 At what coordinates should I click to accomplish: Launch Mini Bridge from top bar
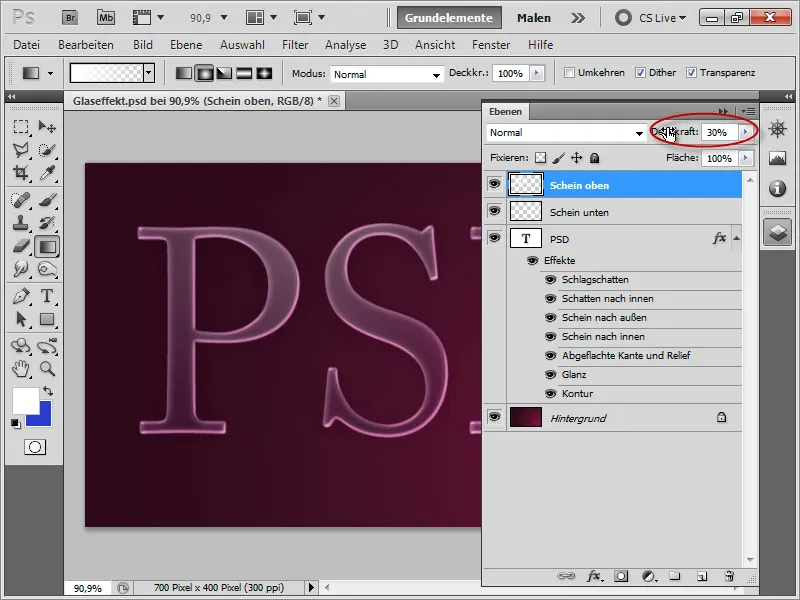pyautogui.click(x=106, y=18)
